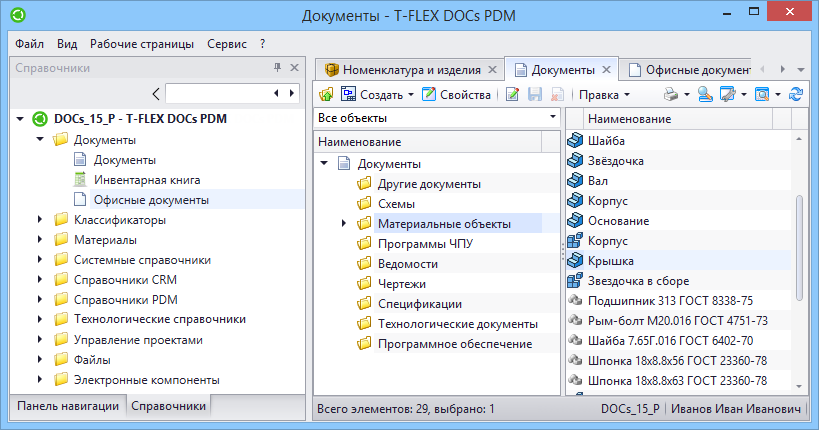Click the list vertical scrollbar thumb
The height and width of the screenshot is (430, 819).
coord(799,248)
